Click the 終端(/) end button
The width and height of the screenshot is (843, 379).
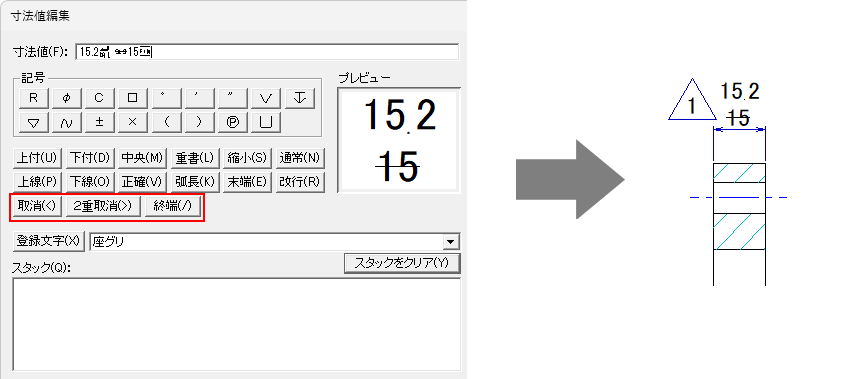173,206
